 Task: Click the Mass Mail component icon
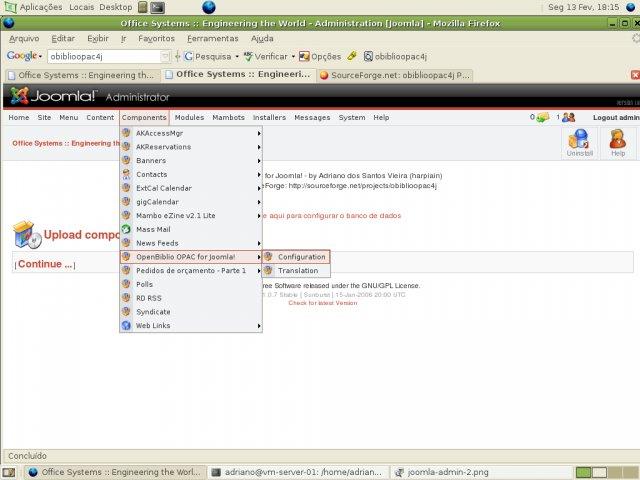(x=125, y=229)
